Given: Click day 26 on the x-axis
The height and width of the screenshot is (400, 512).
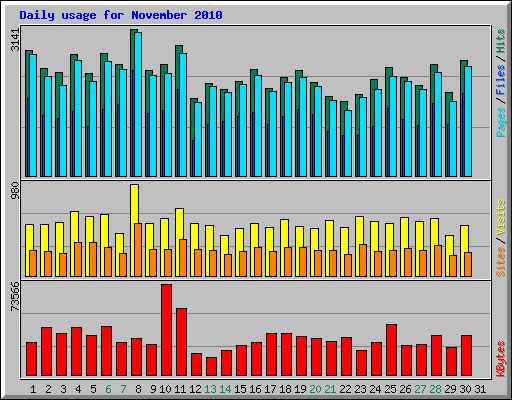Looking at the screenshot, I should point(405,389).
